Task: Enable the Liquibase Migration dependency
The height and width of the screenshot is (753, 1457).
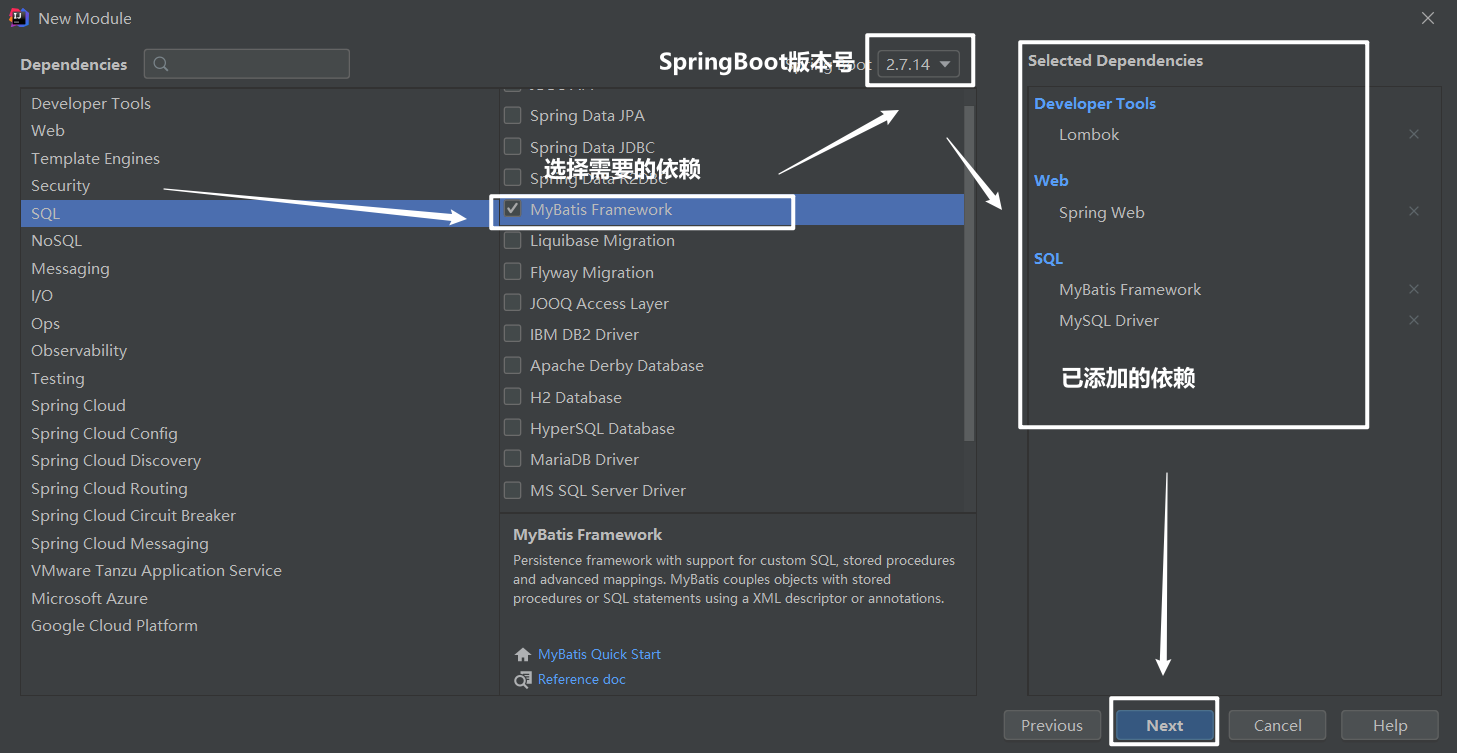Action: click(x=512, y=240)
